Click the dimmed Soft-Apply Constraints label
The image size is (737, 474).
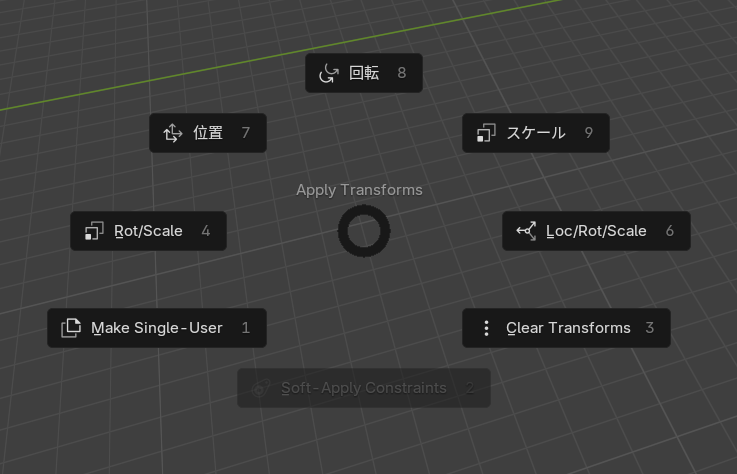(x=364, y=388)
